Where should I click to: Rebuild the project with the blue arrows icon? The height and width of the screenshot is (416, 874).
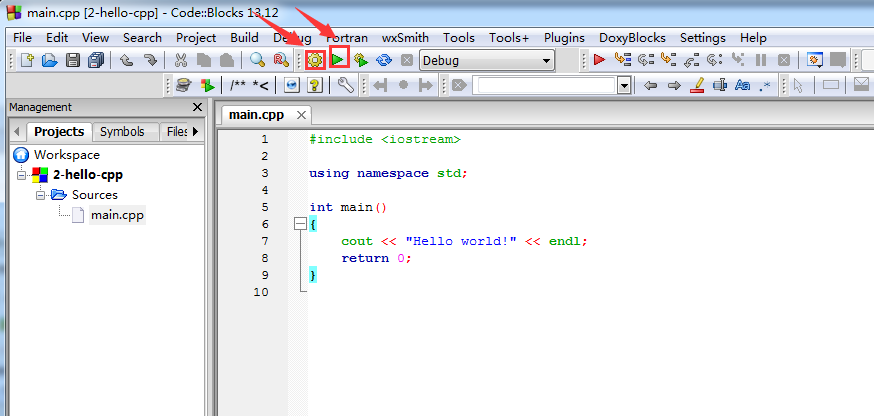[x=384, y=60]
